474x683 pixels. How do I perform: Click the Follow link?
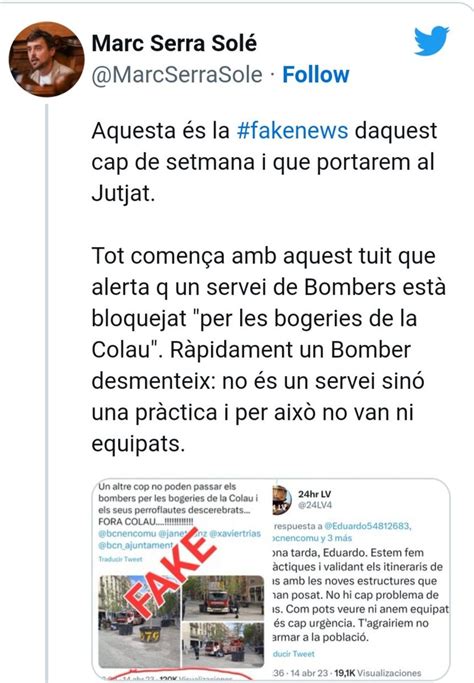click(x=316, y=74)
